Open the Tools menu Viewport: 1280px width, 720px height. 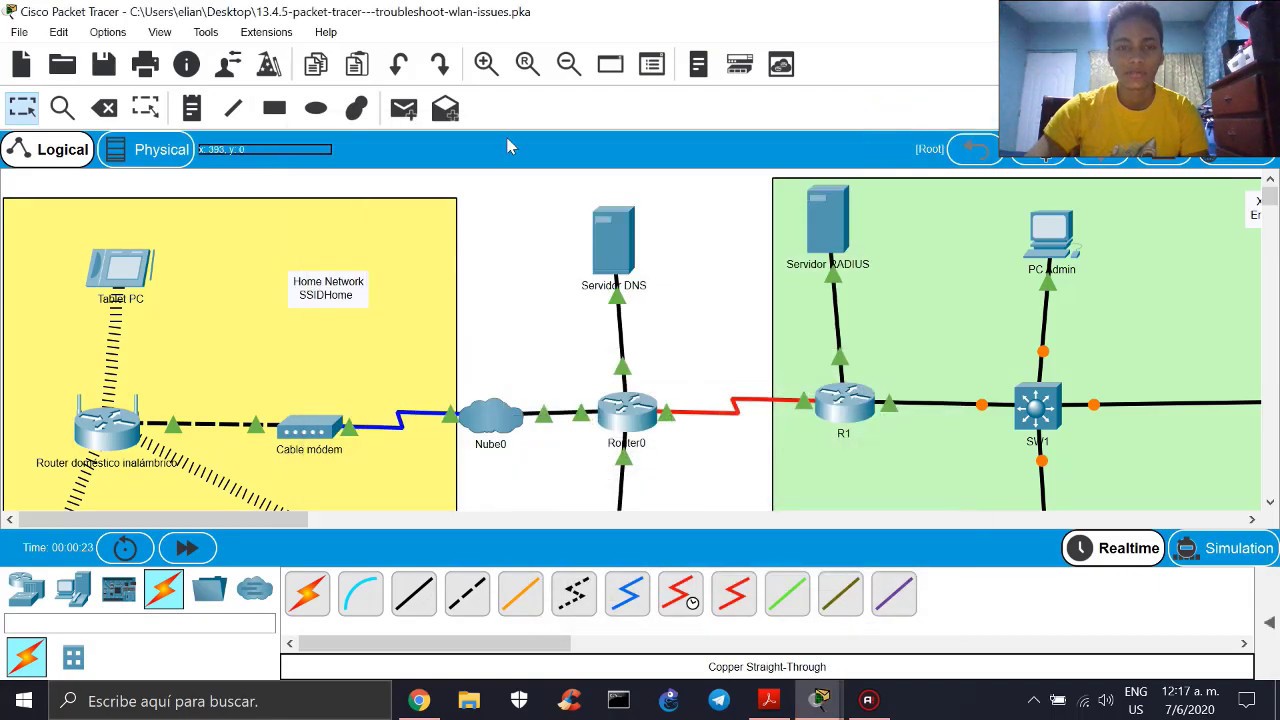[x=205, y=32]
